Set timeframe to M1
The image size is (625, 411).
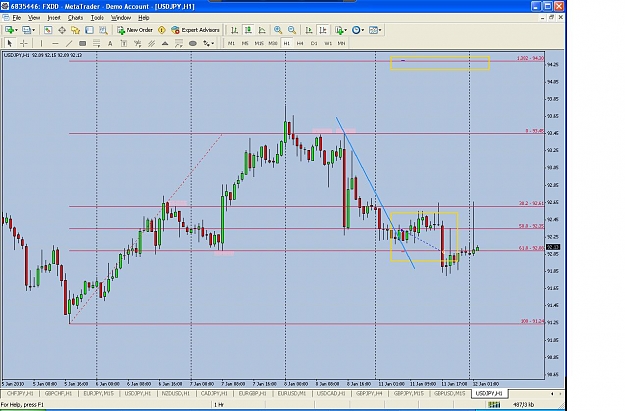[x=231, y=43]
